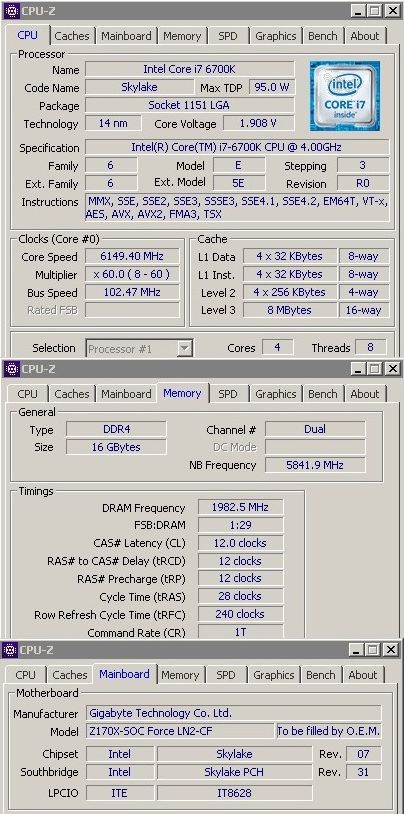This screenshot has width=404, height=814.
Task: Select CPU tab in the Memory window
Action: (x=28, y=394)
